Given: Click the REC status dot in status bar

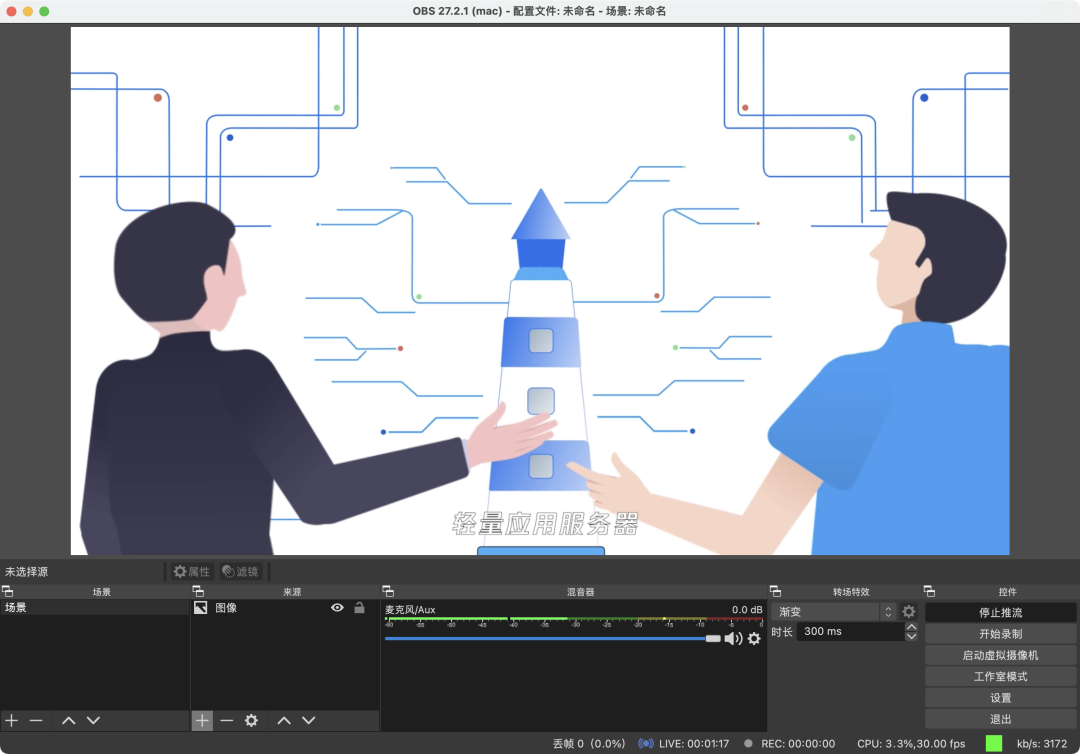Looking at the screenshot, I should tap(748, 744).
